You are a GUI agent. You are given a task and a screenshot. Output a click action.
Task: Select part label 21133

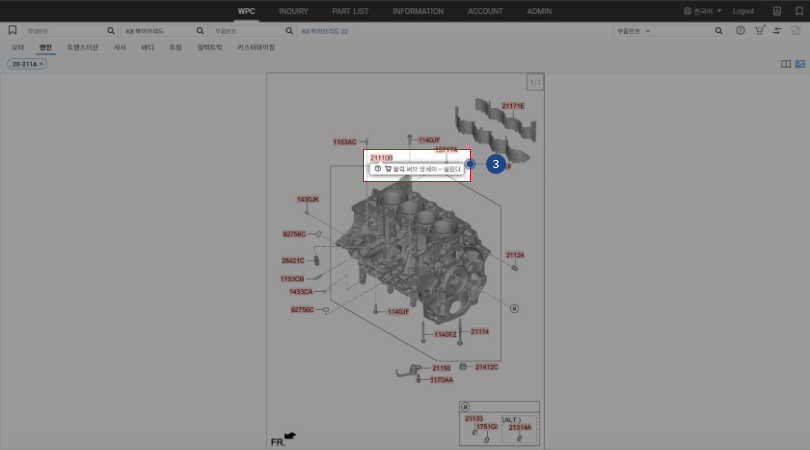click(x=474, y=418)
